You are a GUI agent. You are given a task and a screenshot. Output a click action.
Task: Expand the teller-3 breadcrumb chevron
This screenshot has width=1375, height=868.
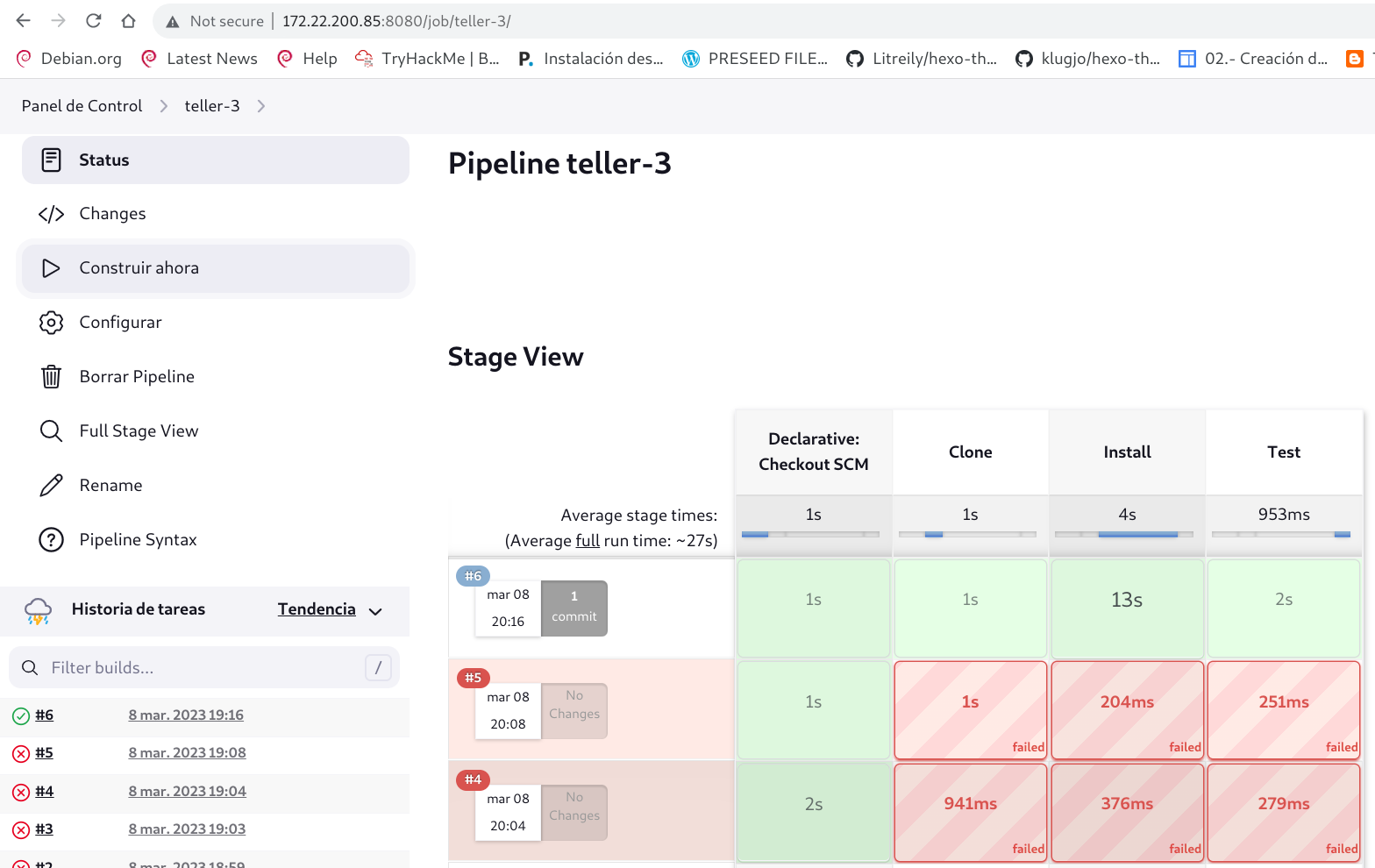[x=260, y=106]
